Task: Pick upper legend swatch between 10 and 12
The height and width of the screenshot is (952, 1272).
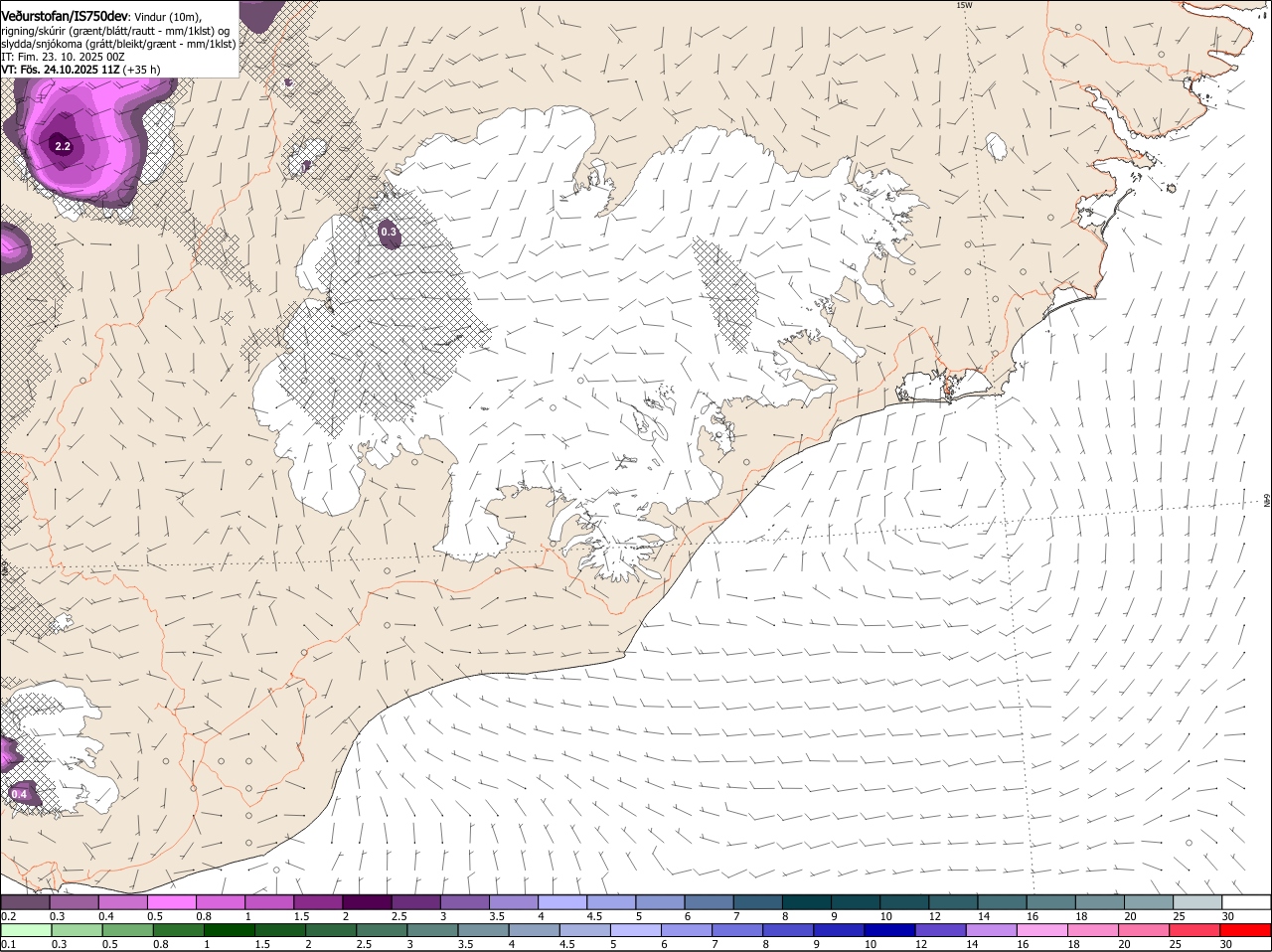Action: click(906, 902)
